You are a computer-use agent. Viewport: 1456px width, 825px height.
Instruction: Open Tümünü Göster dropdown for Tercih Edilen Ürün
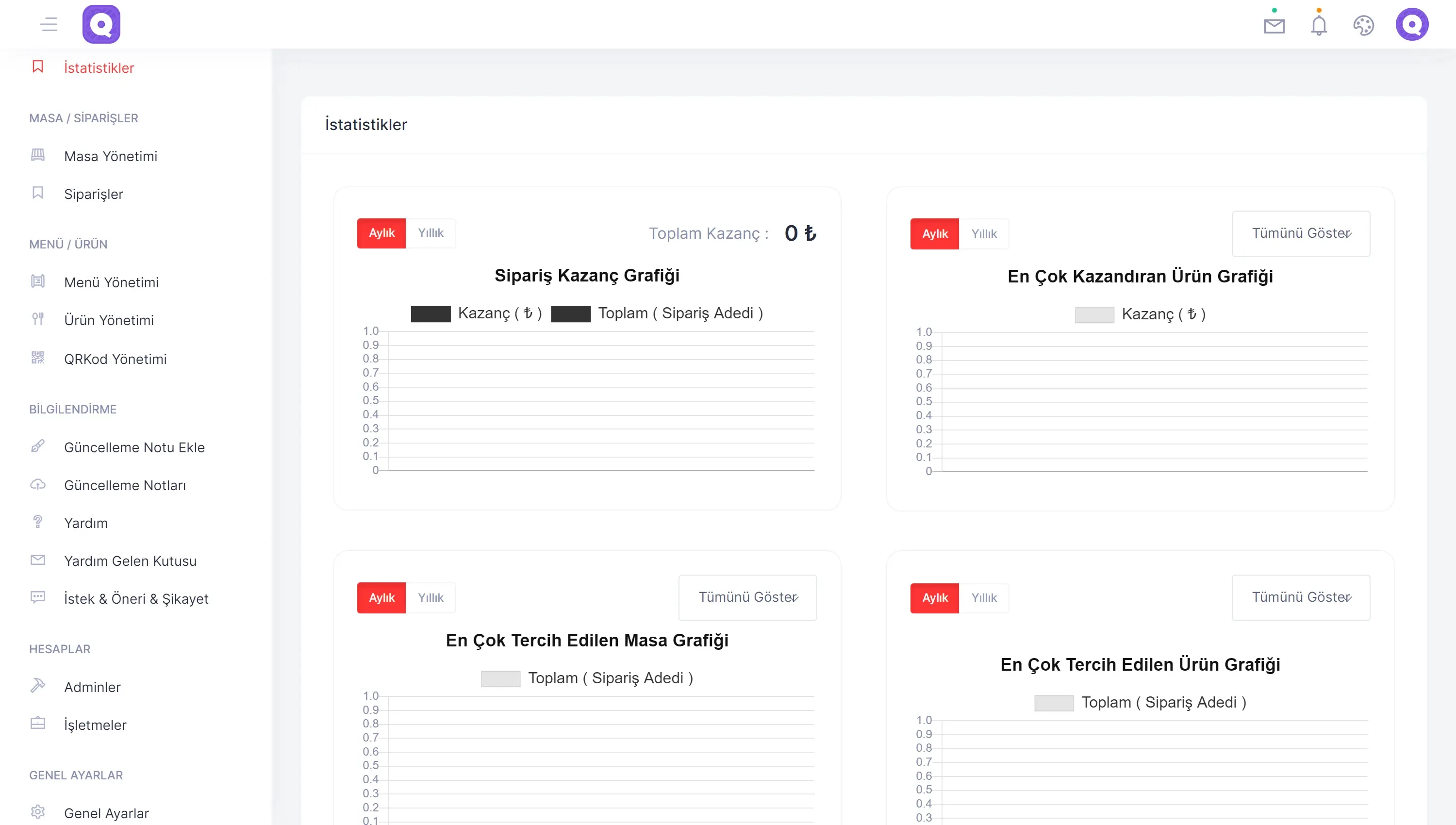click(1300, 597)
